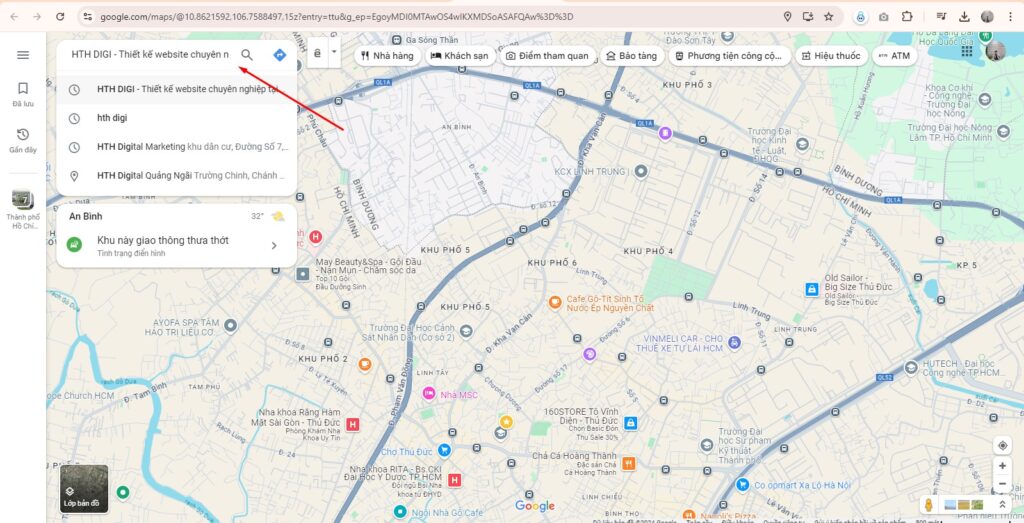
Task: Click the browser address bar URL
Action: click(337, 16)
